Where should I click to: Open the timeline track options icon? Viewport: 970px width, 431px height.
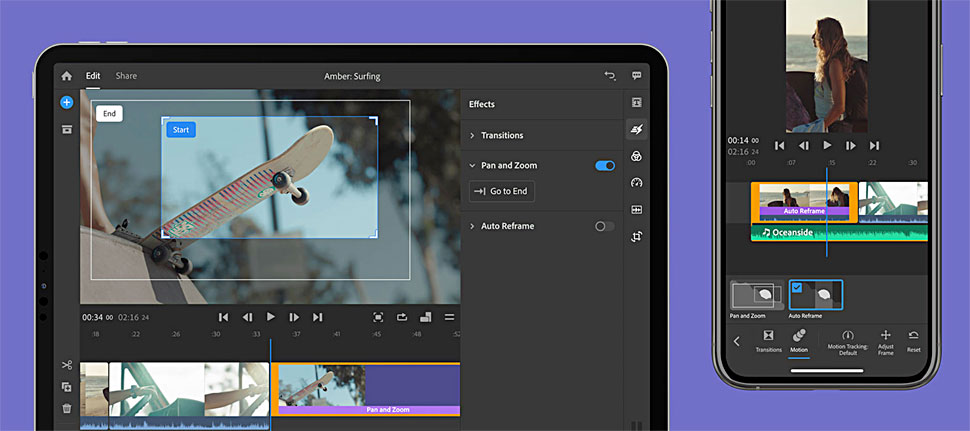tap(450, 317)
